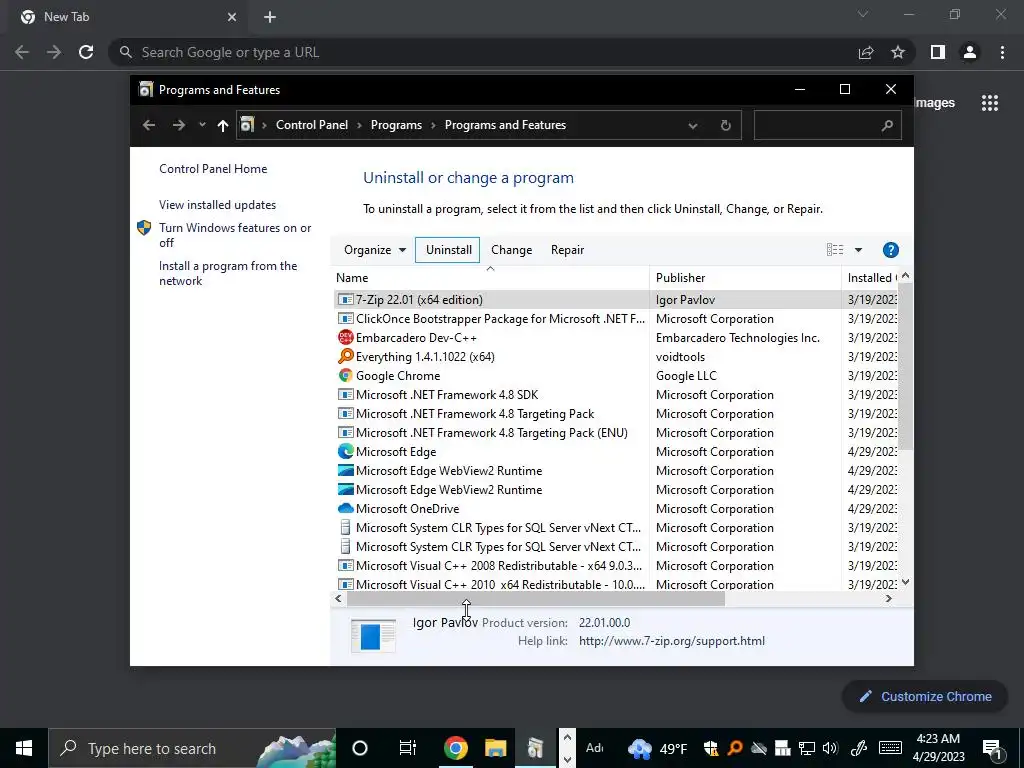Screen dimensions: 1024x768
Task: Click the forward arrow in Programs and Features
Action: pyautogui.click(x=178, y=125)
